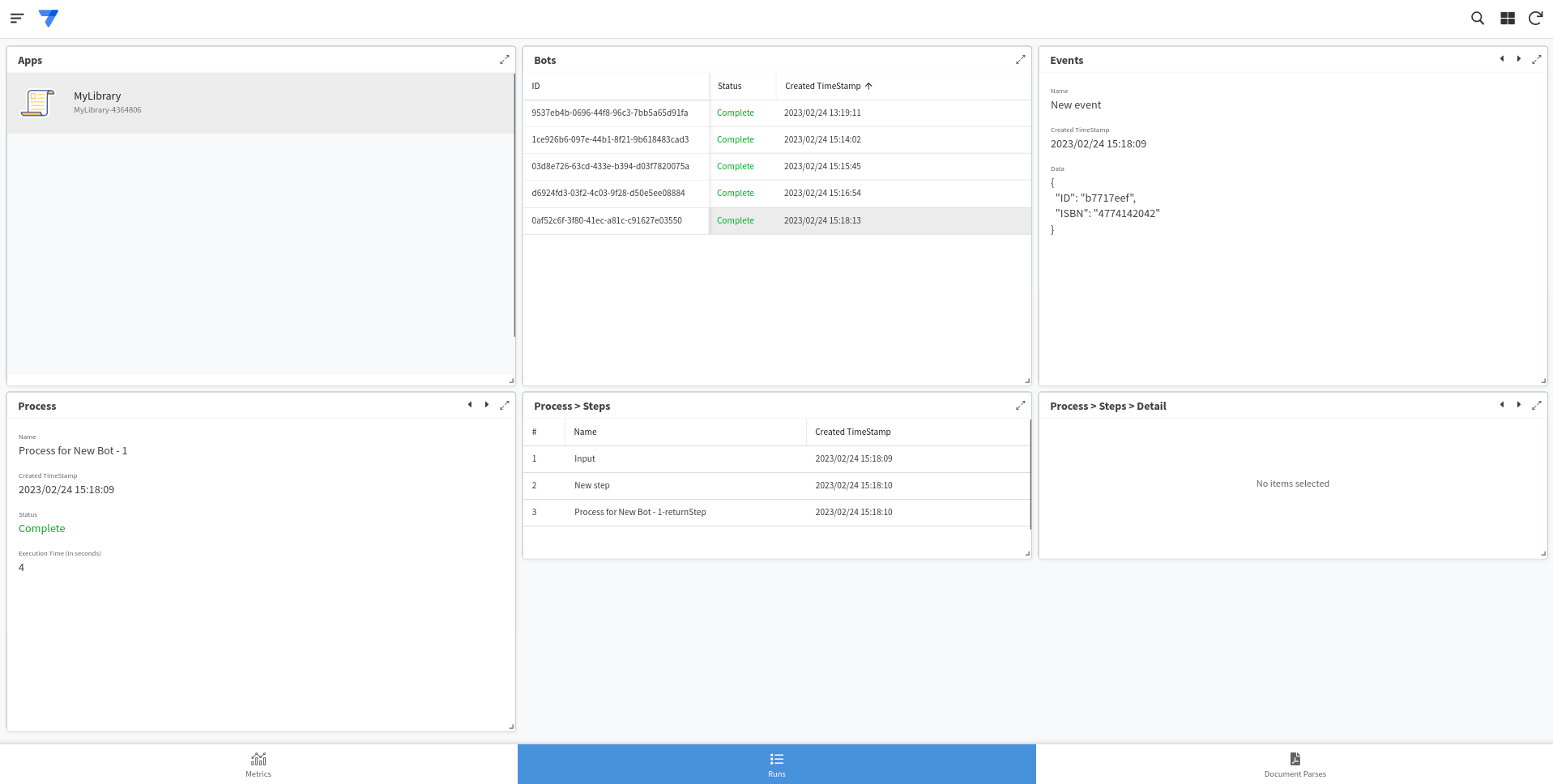Expand the Events panel to fullscreen
This screenshot has width=1553, height=784.
click(x=1537, y=59)
